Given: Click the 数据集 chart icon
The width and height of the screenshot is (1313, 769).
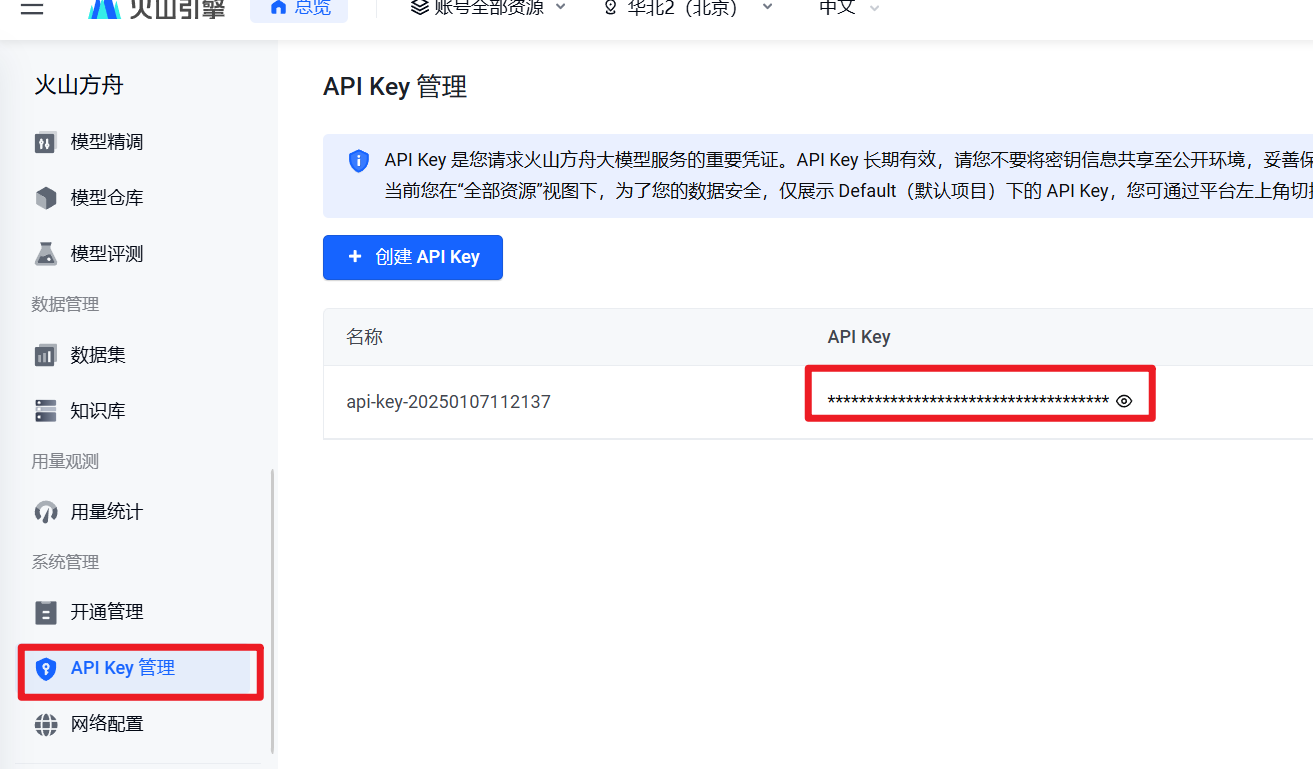Looking at the screenshot, I should [46, 355].
